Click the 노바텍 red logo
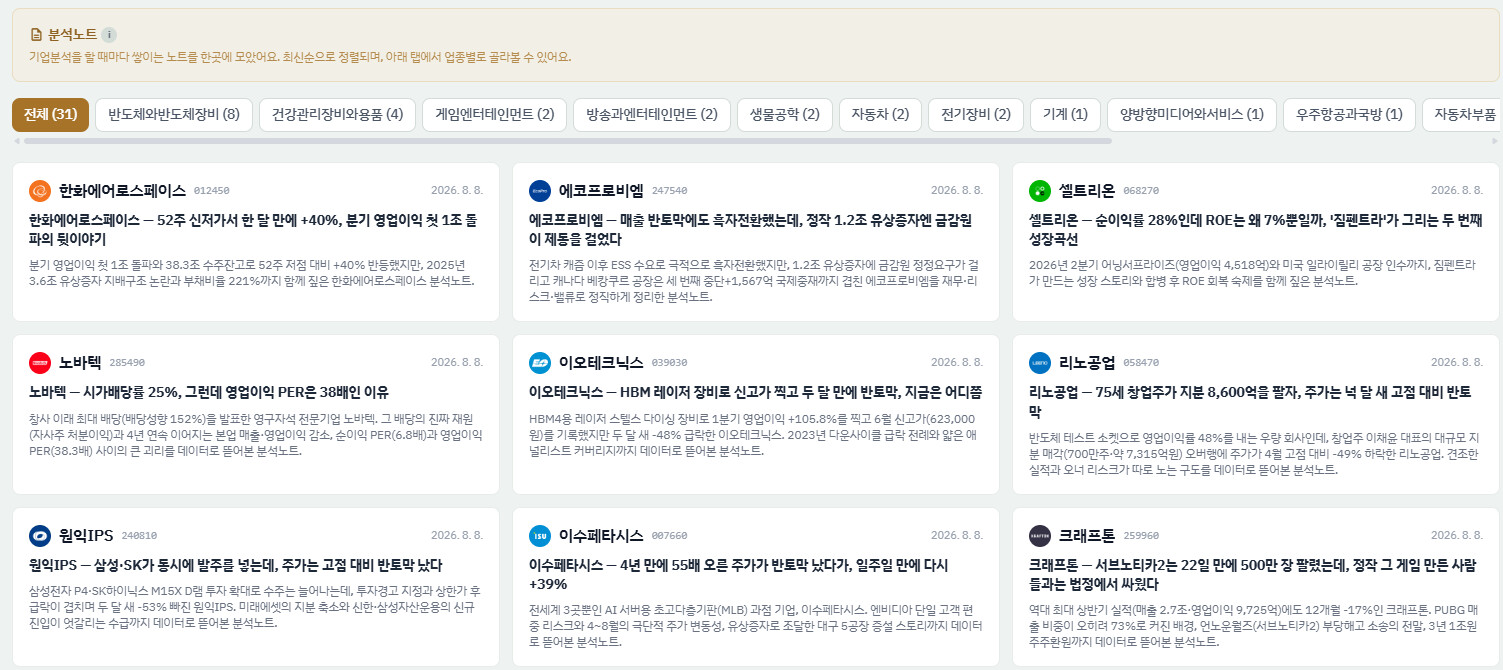The image size is (1503, 670). [40, 363]
